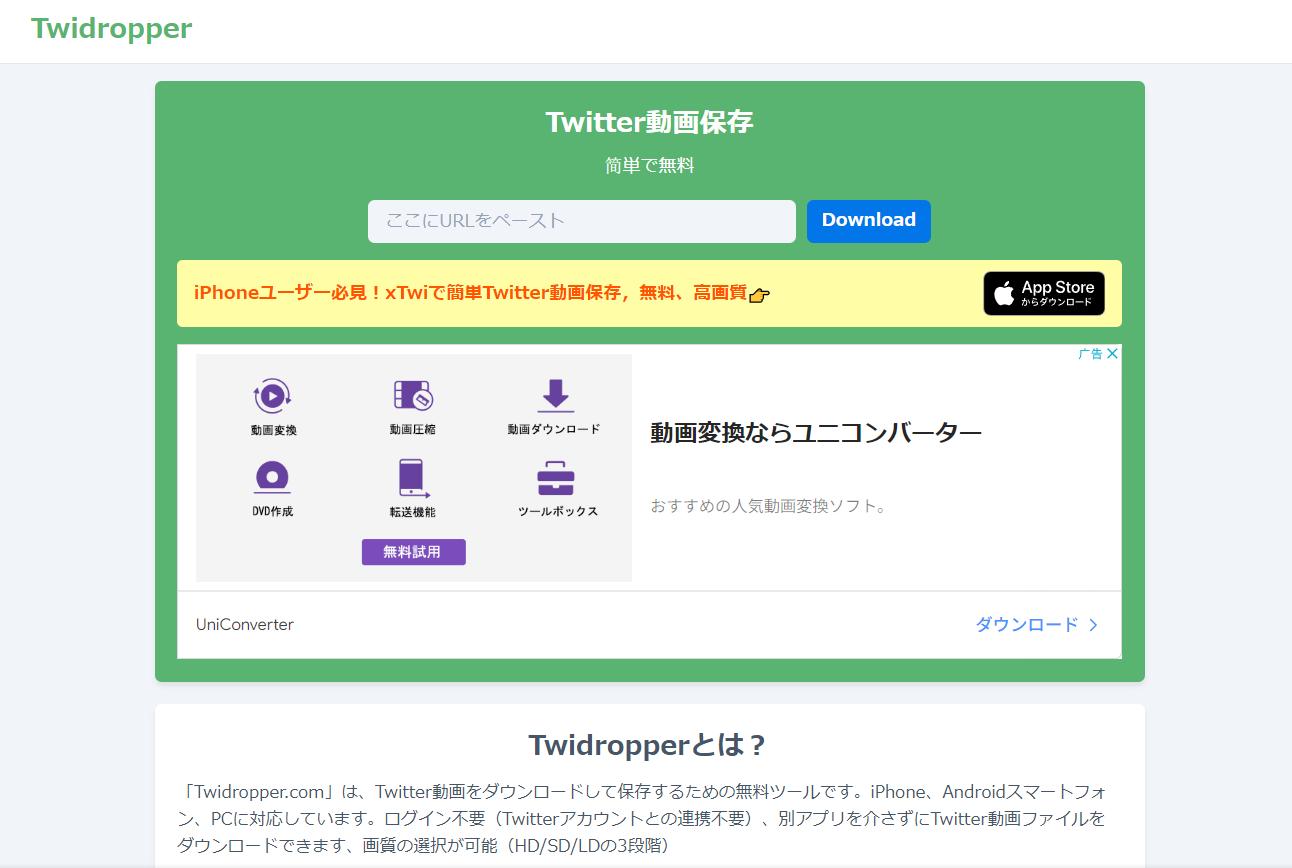Click the blue Download button

(x=869, y=221)
